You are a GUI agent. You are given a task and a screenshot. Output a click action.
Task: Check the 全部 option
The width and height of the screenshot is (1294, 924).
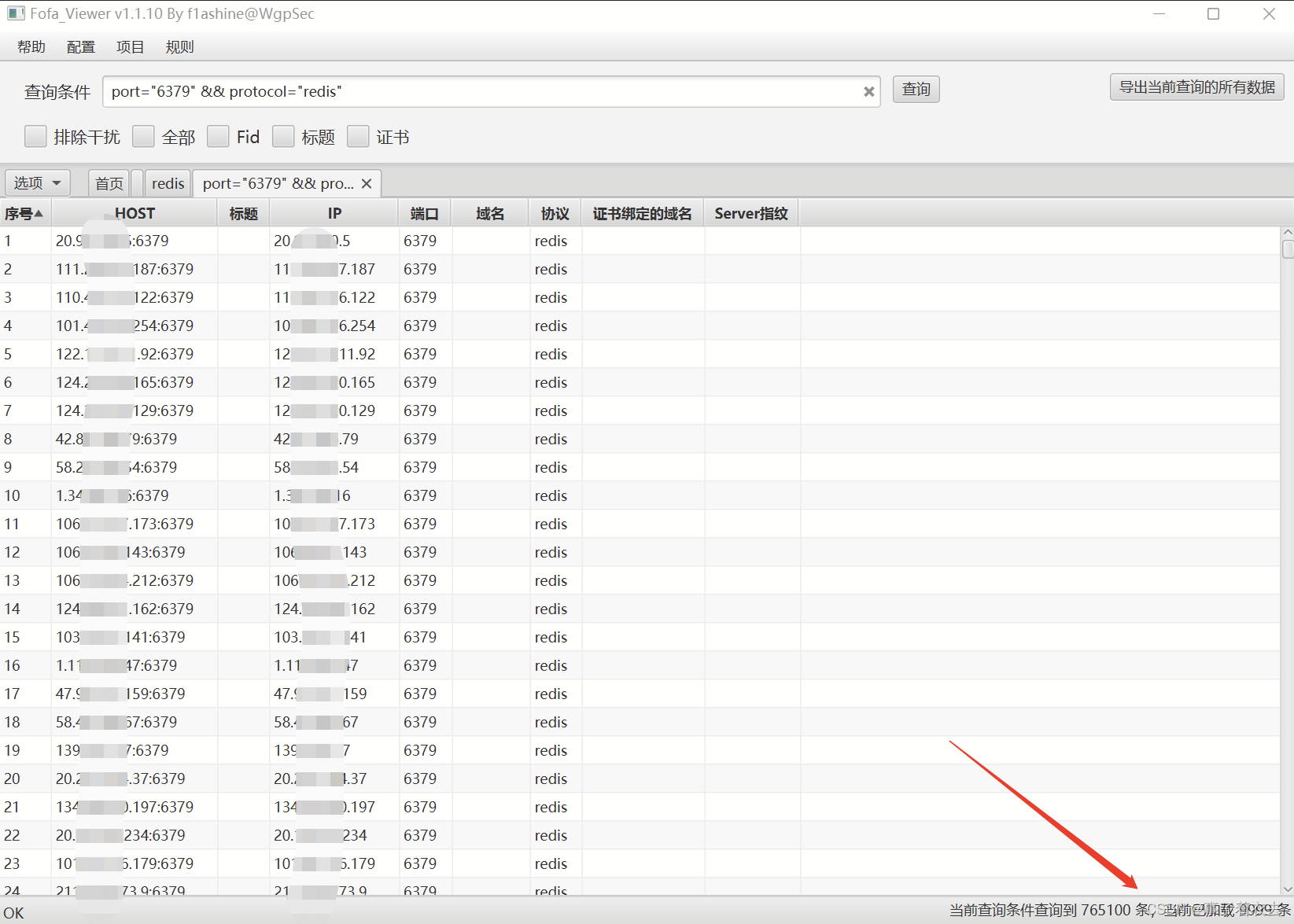pyautogui.click(x=143, y=136)
